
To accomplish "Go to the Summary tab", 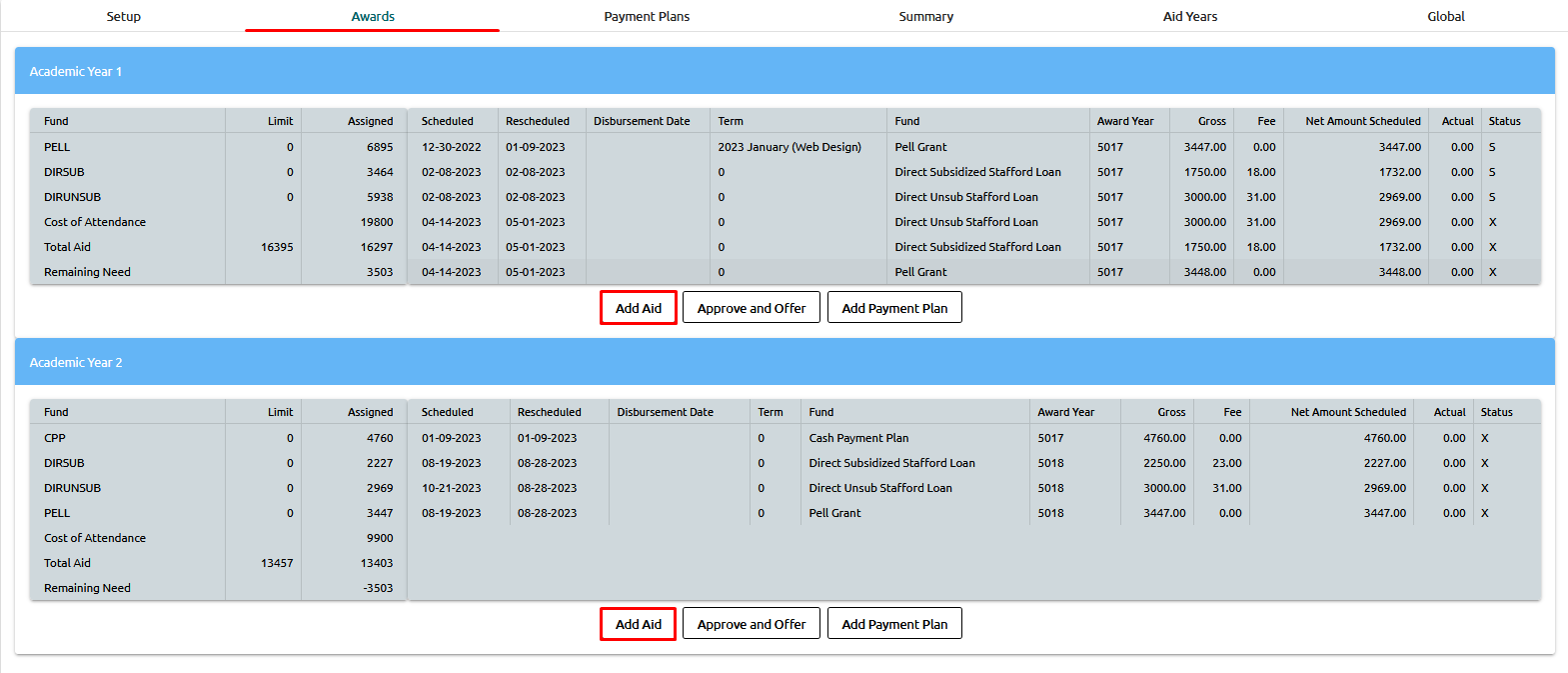I will click(x=925, y=16).
